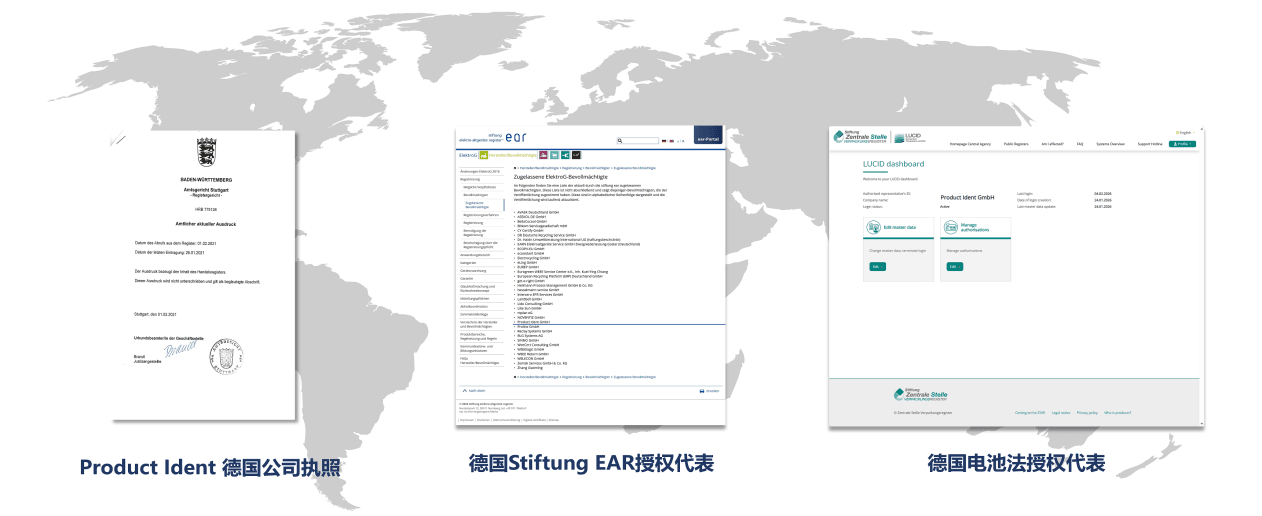1262x516 pixels.
Task: Click the print (drucken) icon
Action: [702, 390]
